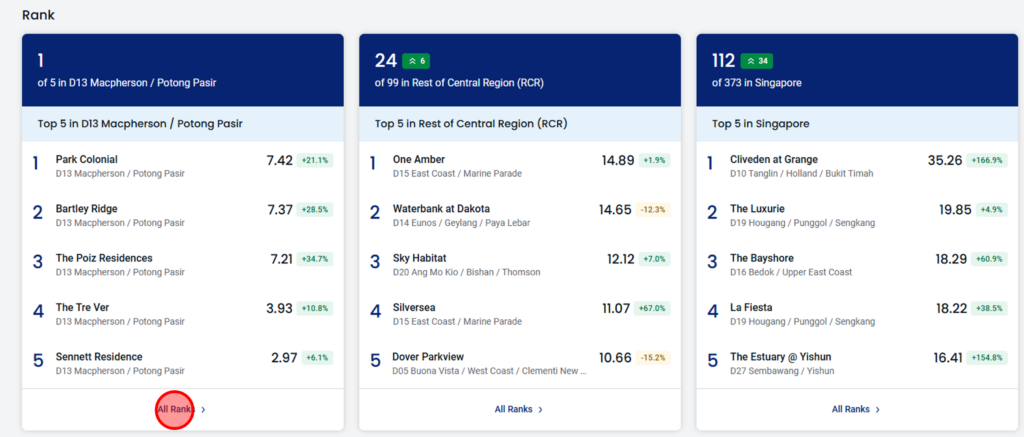Click the green rank-up badge showing 34
The width and height of the screenshot is (1024, 437).
pos(757,61)
